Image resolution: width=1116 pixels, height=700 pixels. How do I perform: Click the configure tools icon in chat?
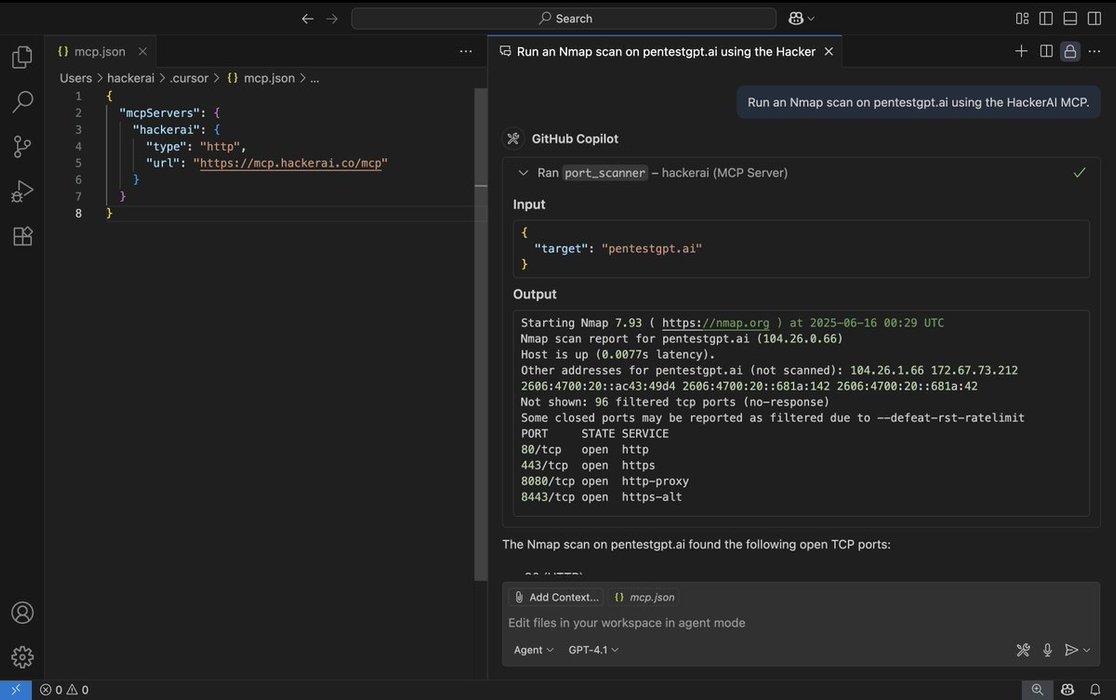tap(1023, 650)
